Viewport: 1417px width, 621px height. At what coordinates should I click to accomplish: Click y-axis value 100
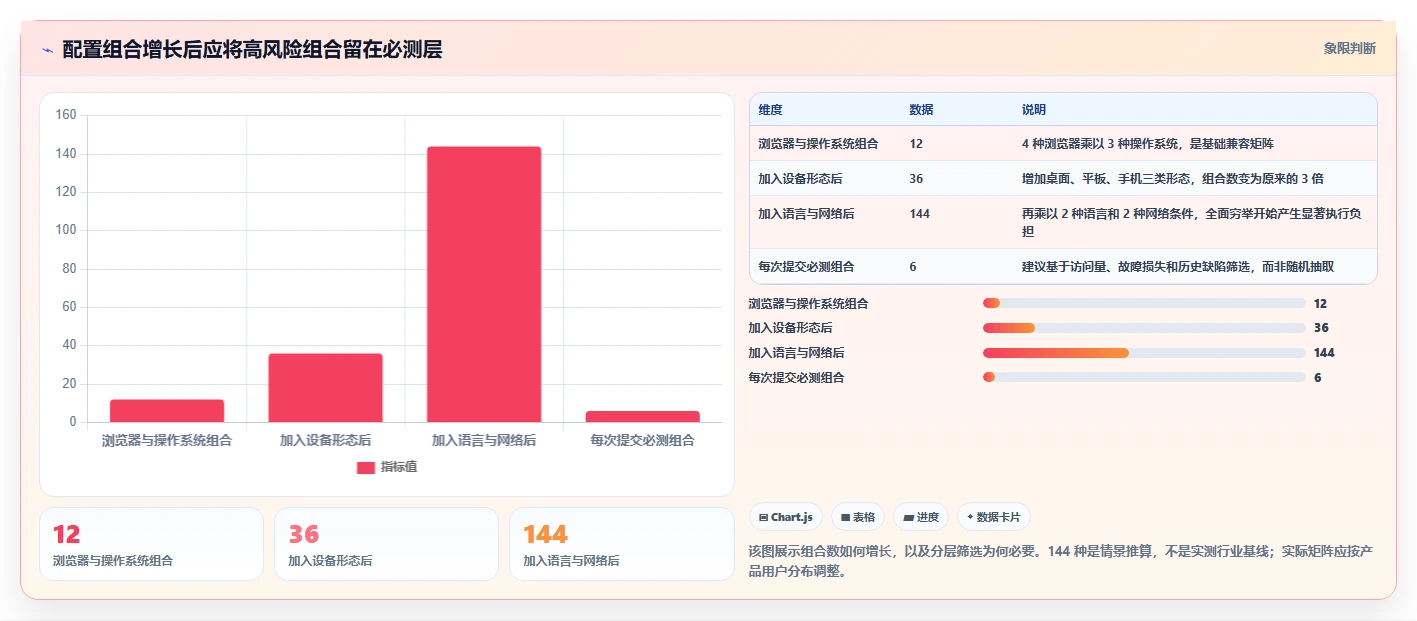[x=65, y=230]
